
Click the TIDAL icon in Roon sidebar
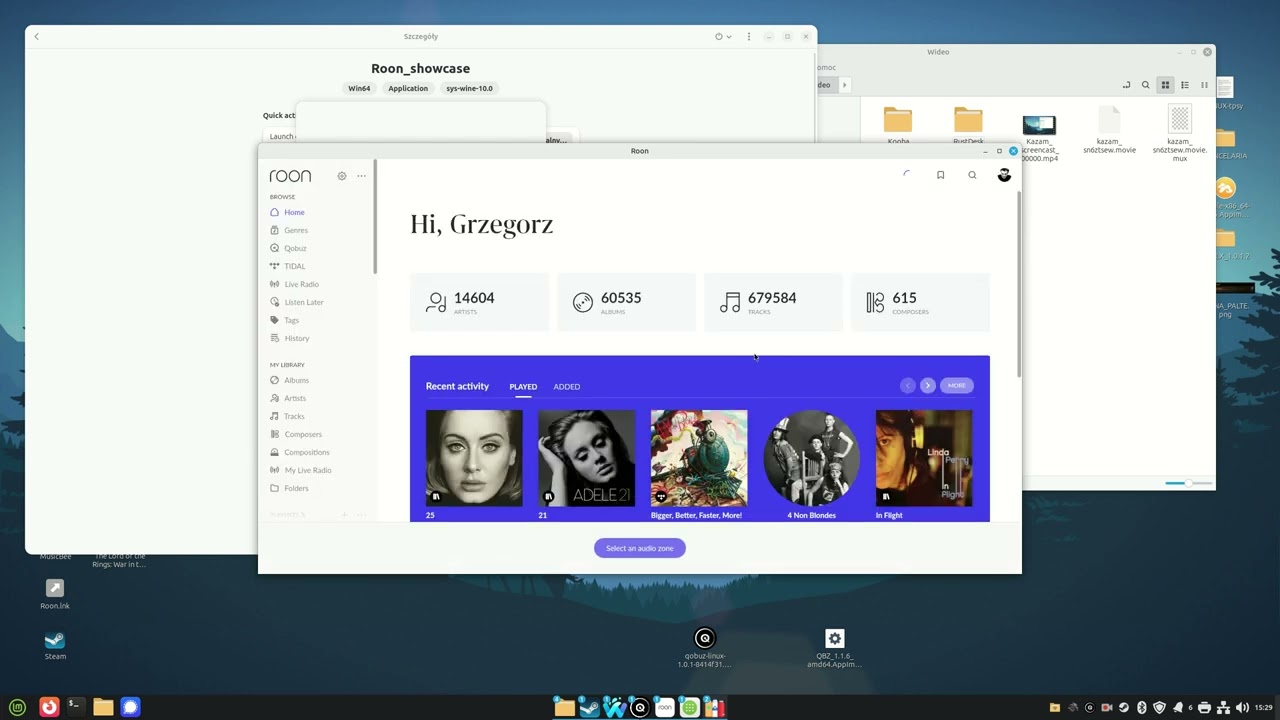275,266
